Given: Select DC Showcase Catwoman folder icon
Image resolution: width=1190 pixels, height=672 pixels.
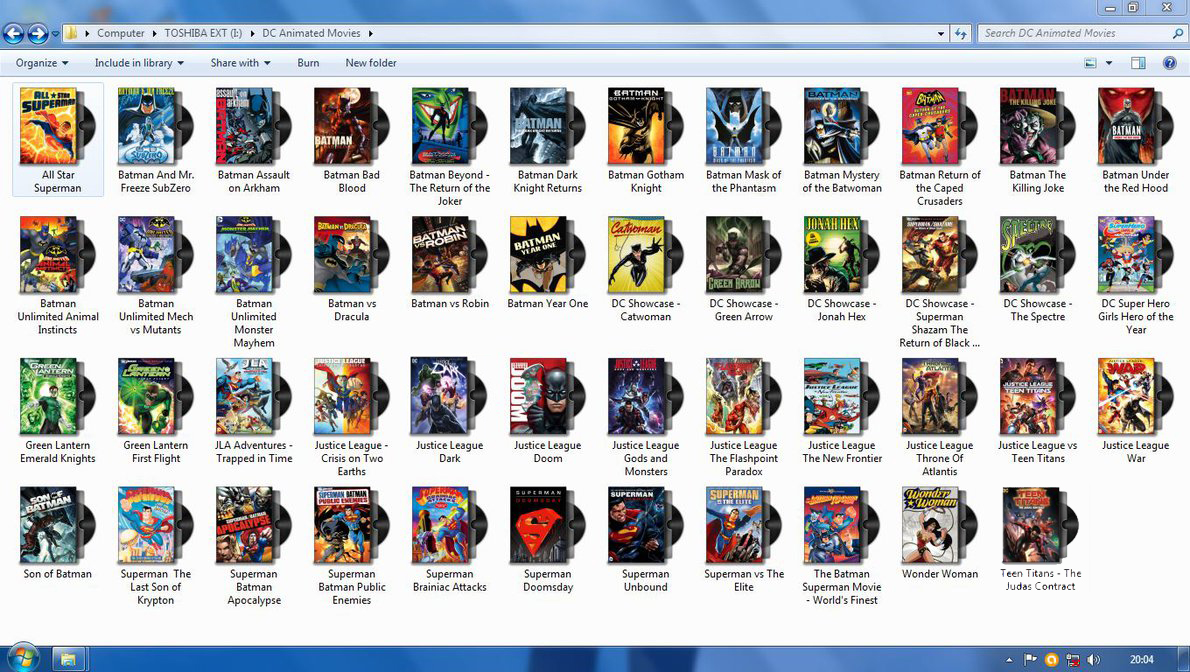Looking at the screenshot, I should (645, 255).
